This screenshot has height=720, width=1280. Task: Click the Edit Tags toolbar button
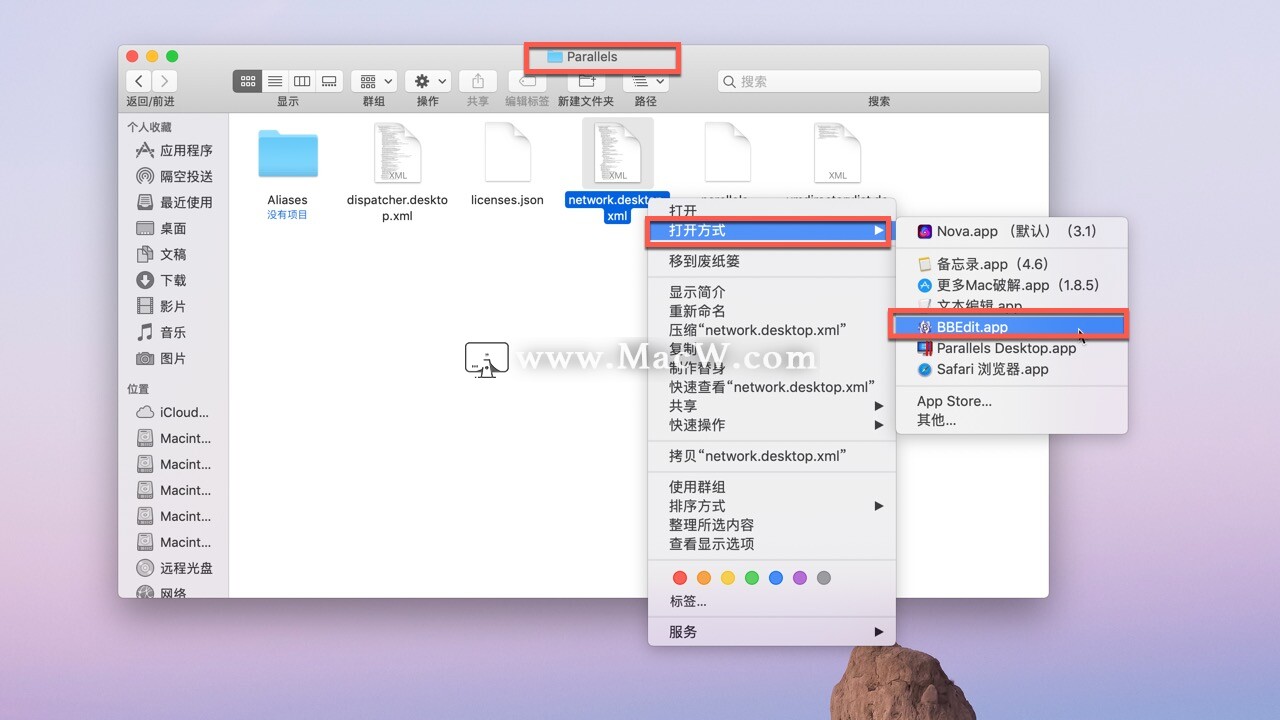(x=527, y=81)
